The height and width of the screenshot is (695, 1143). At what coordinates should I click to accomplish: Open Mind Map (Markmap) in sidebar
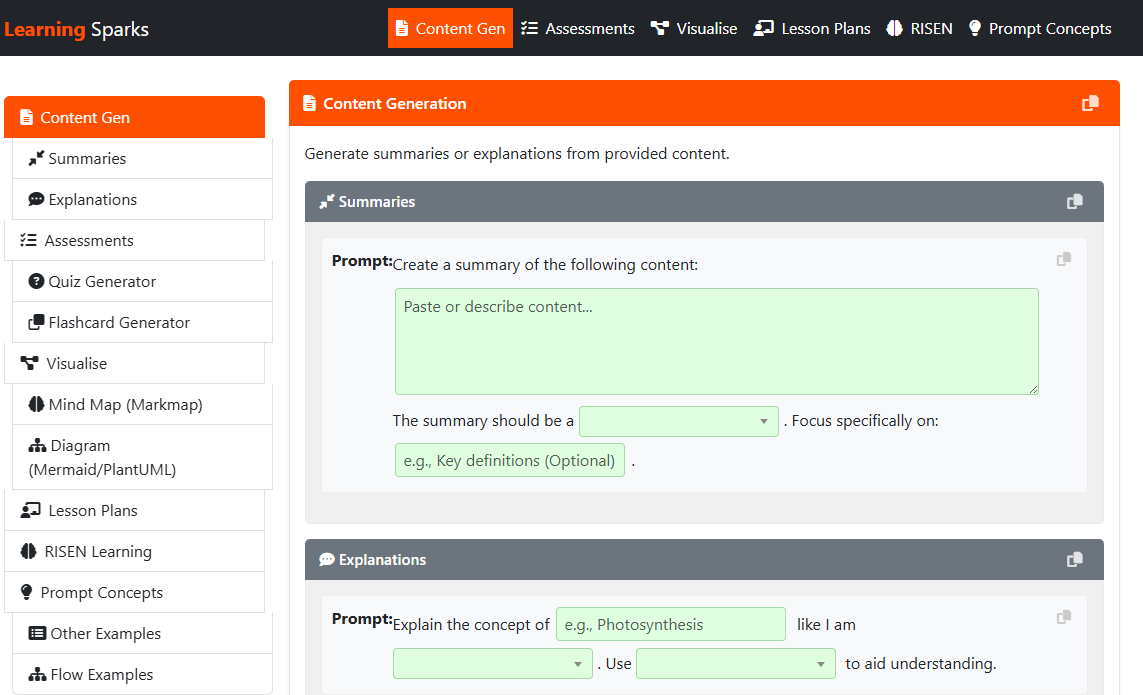(x=142, y=404)
